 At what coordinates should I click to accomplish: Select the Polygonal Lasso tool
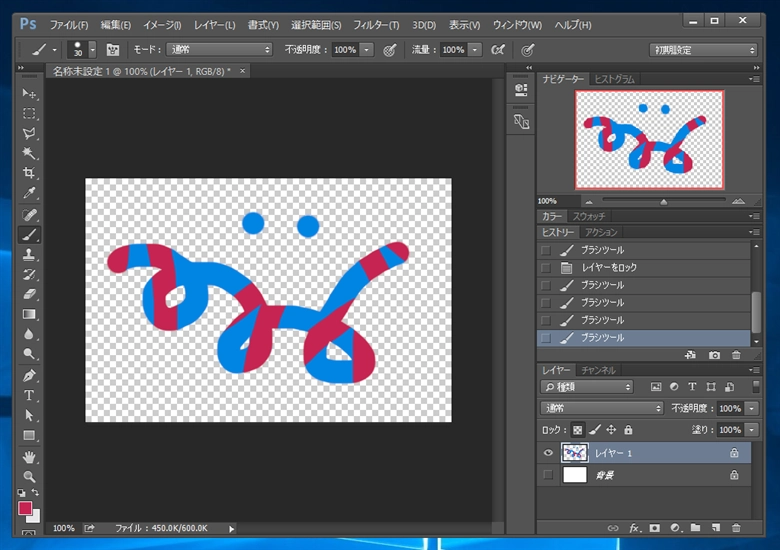pos(29,133)
